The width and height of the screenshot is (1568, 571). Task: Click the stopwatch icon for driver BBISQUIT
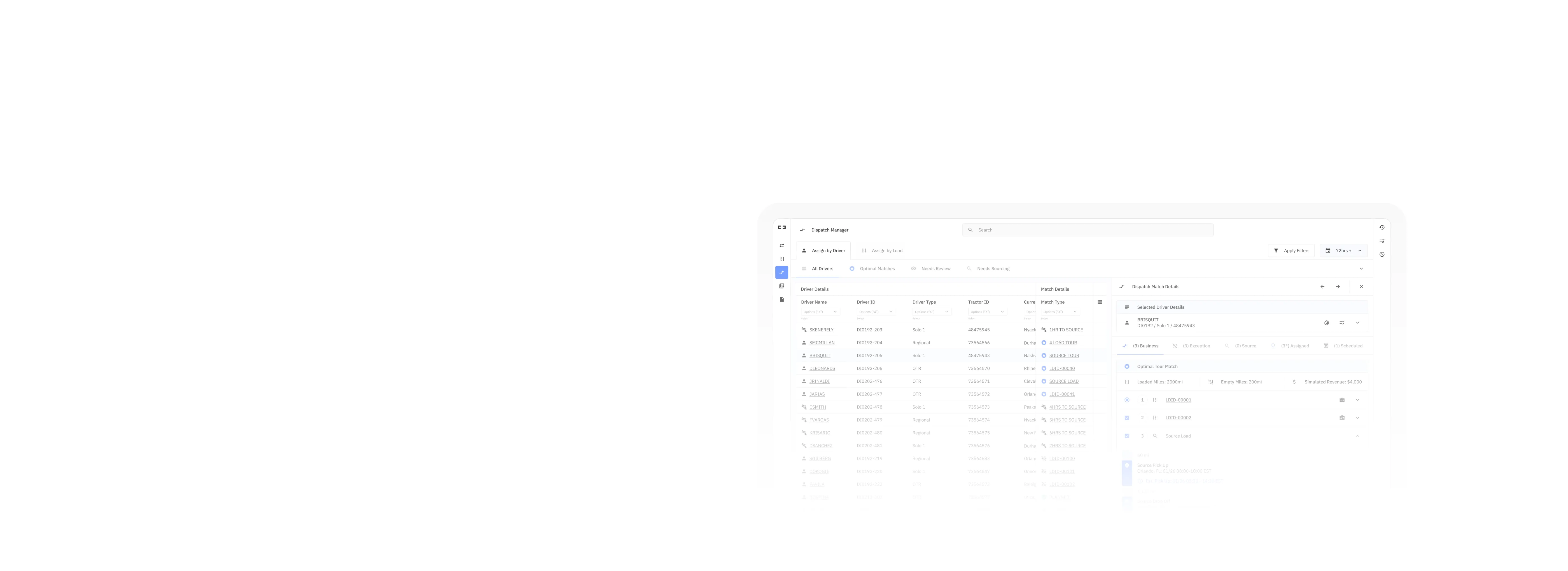(1326, 323)
